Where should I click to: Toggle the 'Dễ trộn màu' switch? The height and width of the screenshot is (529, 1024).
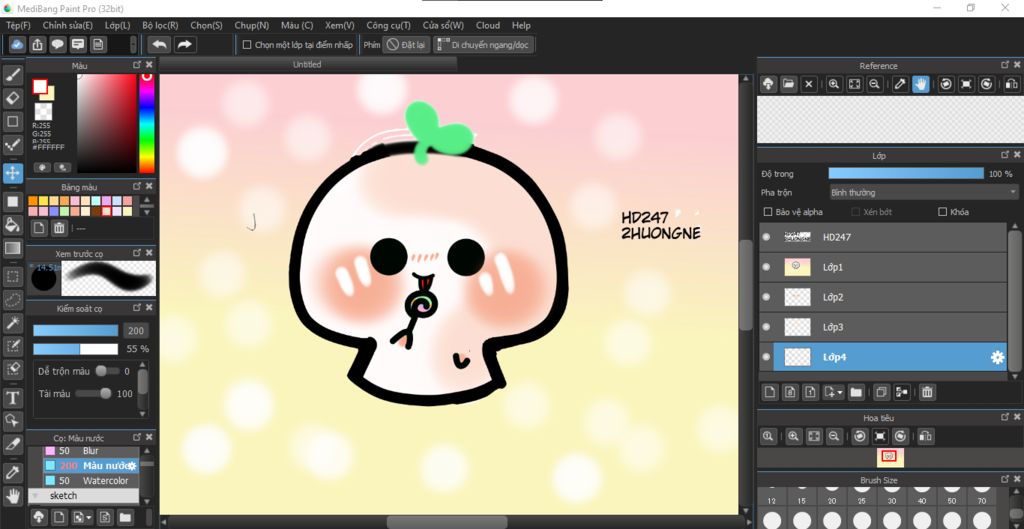[107, 371]
